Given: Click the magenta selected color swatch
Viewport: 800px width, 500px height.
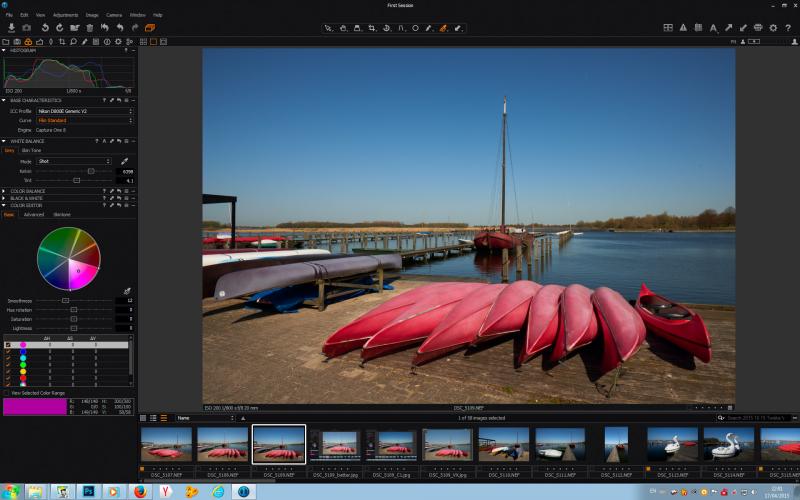Looking at the screenshot, I should [x=35, y=407].
